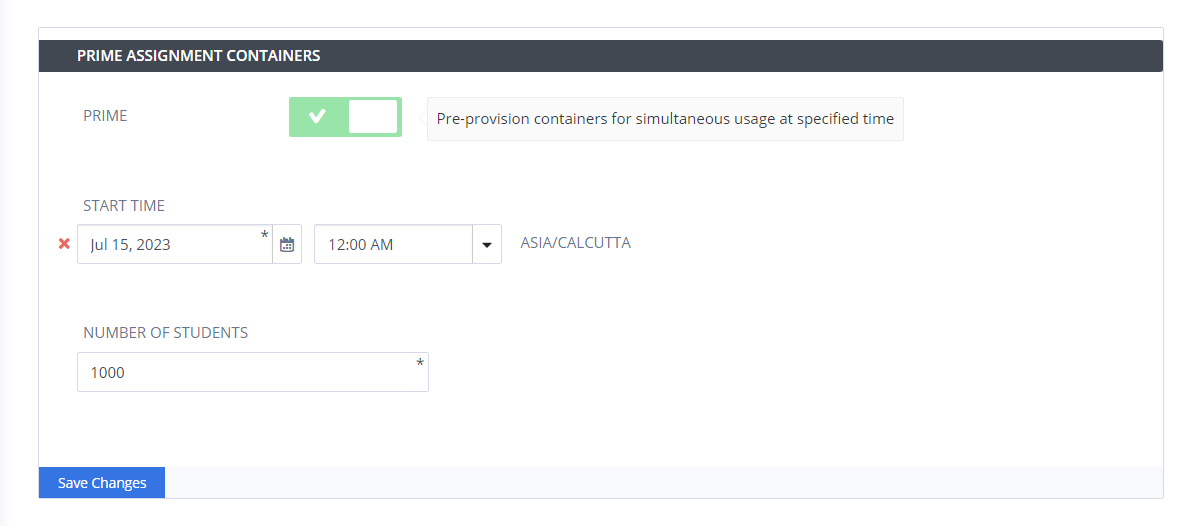This screenshot has width=1195, height=526.
Task: Click the Jul 15, 2023 date field
Action: point(175,245)
